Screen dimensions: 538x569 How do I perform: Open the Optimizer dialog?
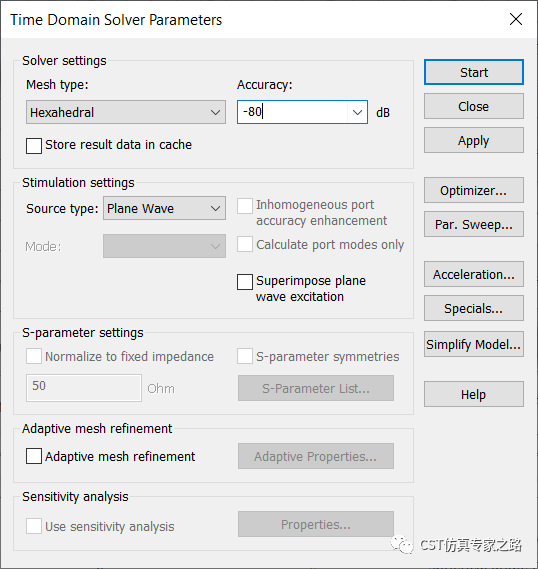(x=474, y=190)
